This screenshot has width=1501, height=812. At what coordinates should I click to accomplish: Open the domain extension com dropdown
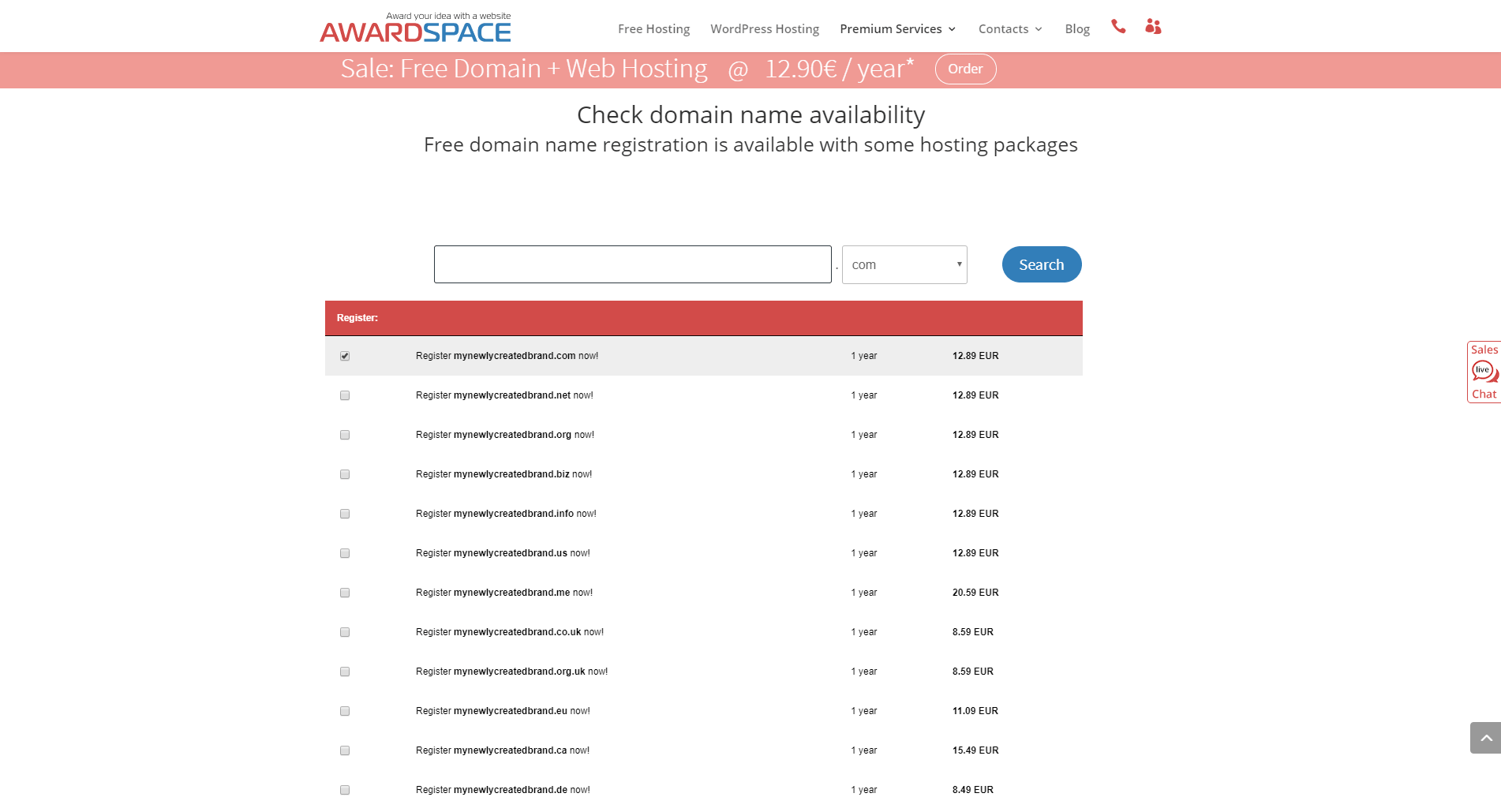[904, 264]
